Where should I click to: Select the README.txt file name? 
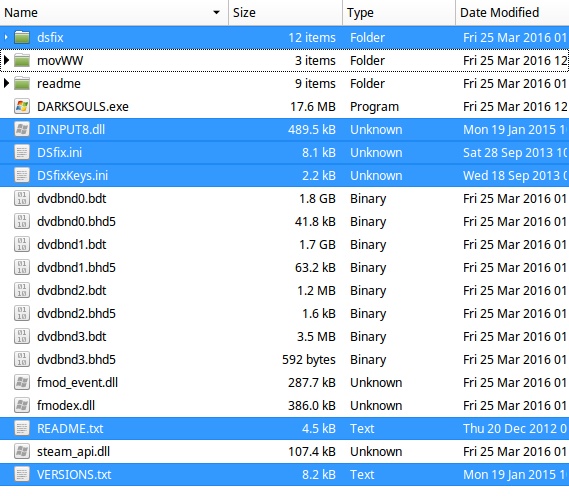(x=70, y=429)
